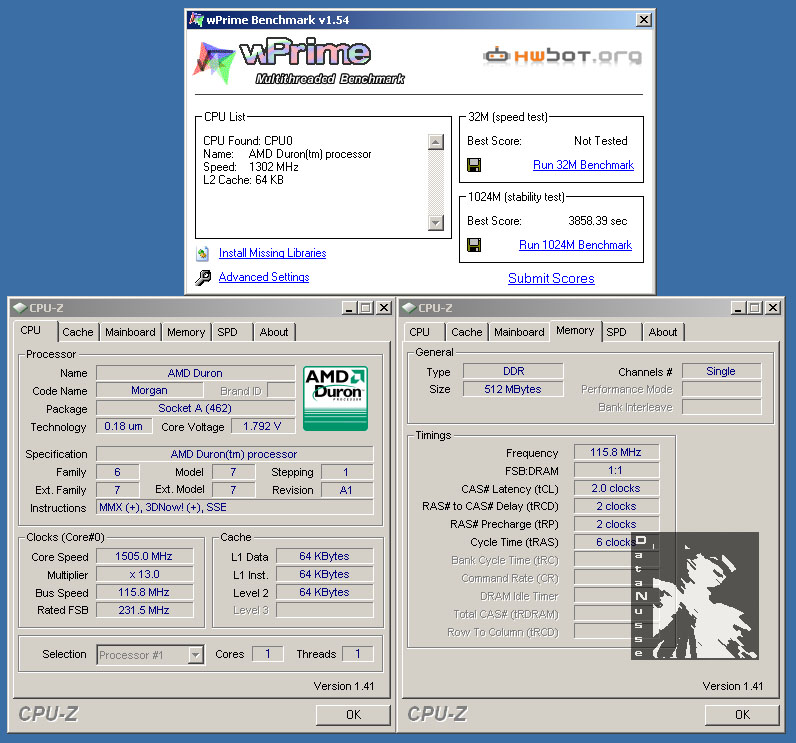Click OK in the right CPU-Z window
Image resolution: width=796 pixels, height=743 pixels.
[742, 715]
